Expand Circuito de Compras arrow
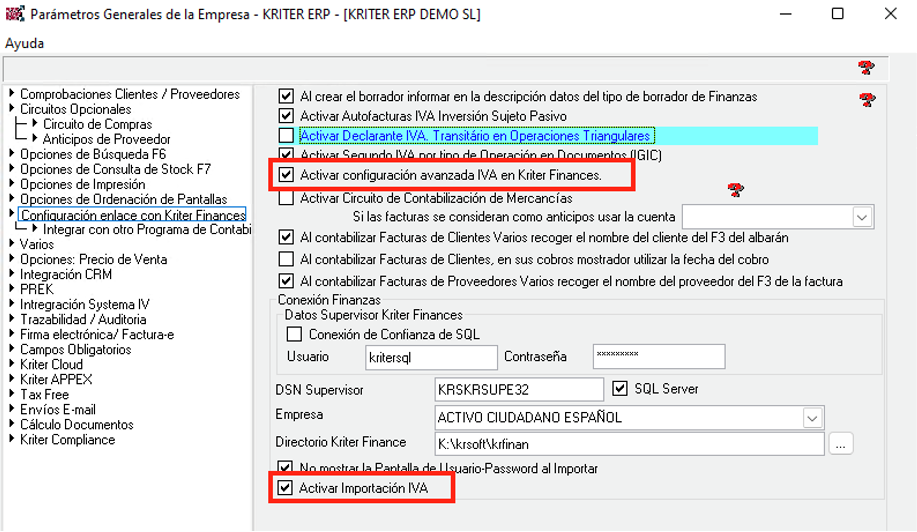Viewport: 917px width, 532px height. [x=35, y=123]
